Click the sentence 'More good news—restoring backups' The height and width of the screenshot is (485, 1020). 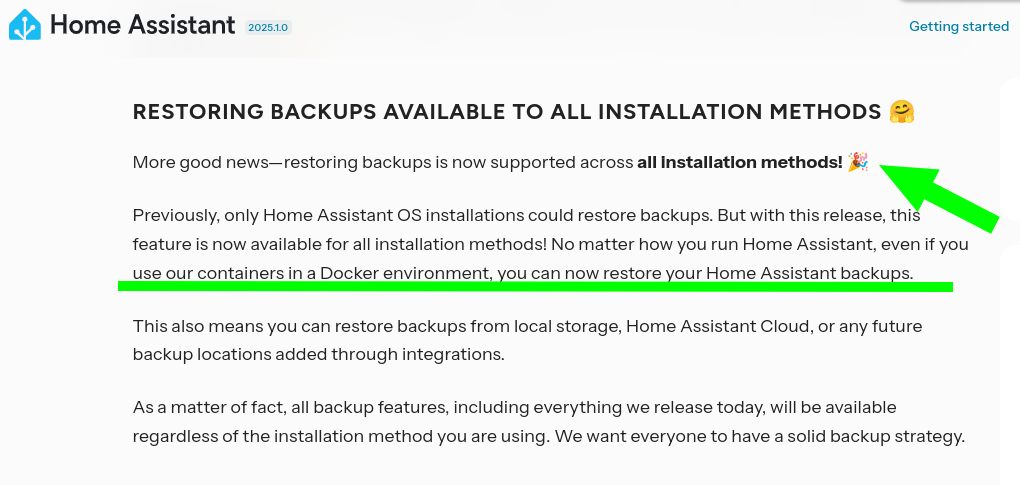pyautogui.click(x=501, y=162)
